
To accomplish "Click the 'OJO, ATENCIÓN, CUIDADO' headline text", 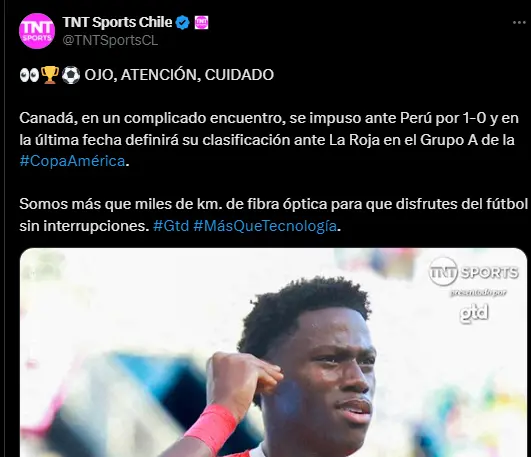I will point(179,75).
